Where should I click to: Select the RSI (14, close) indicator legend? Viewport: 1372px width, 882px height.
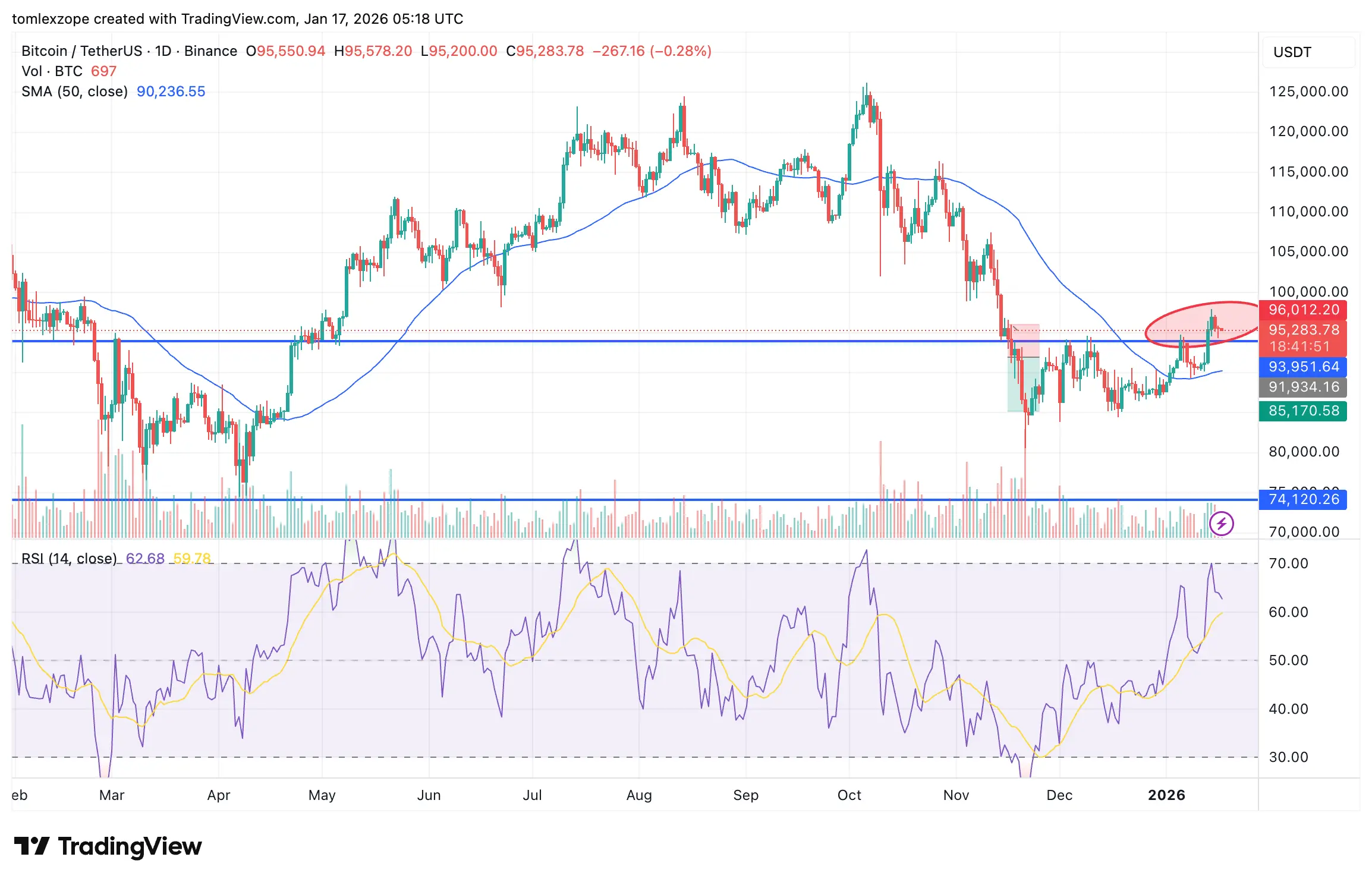coord(69,559)
